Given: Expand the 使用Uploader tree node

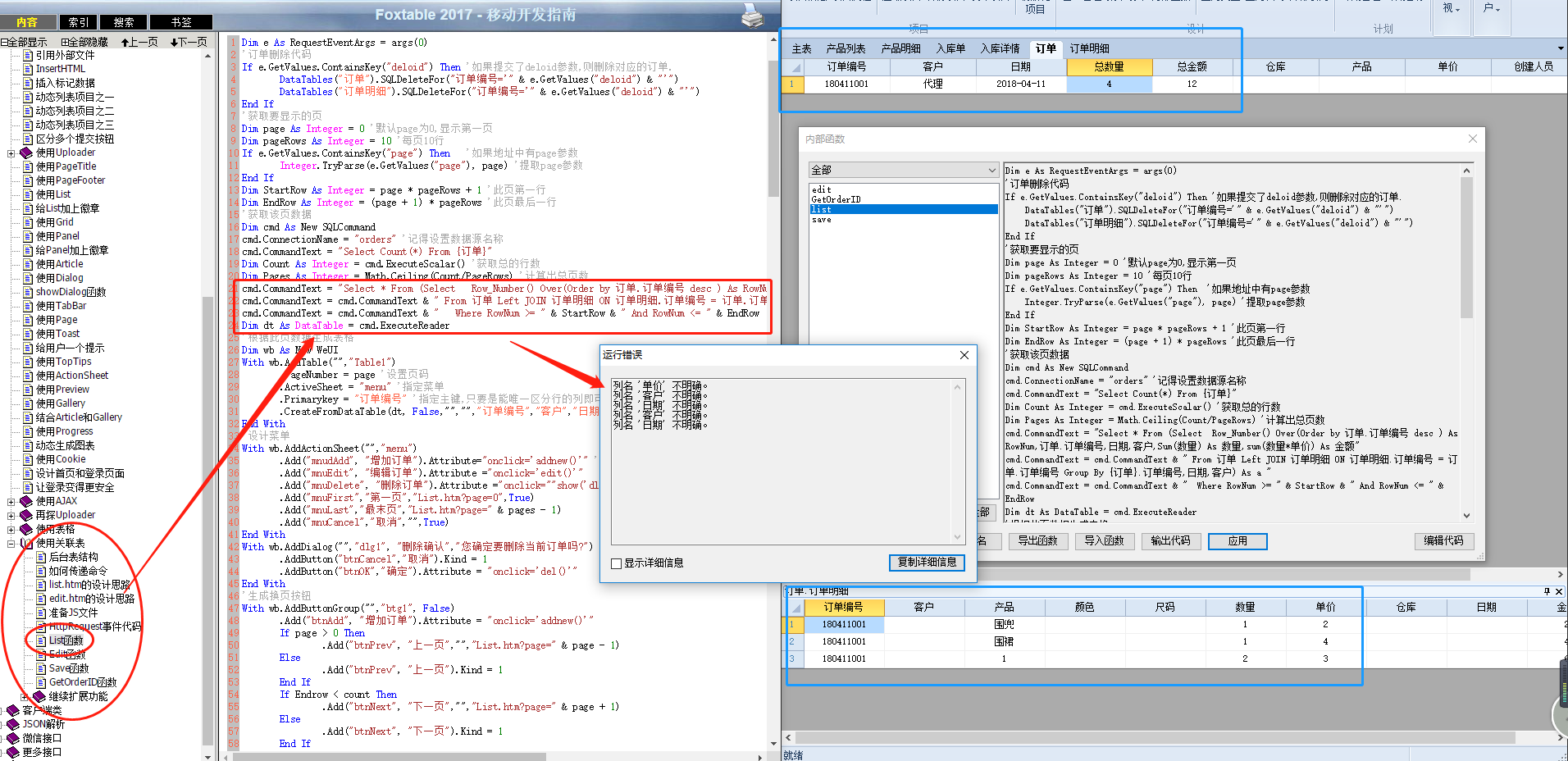Looking at the screenshot, I should pos(11,153).
